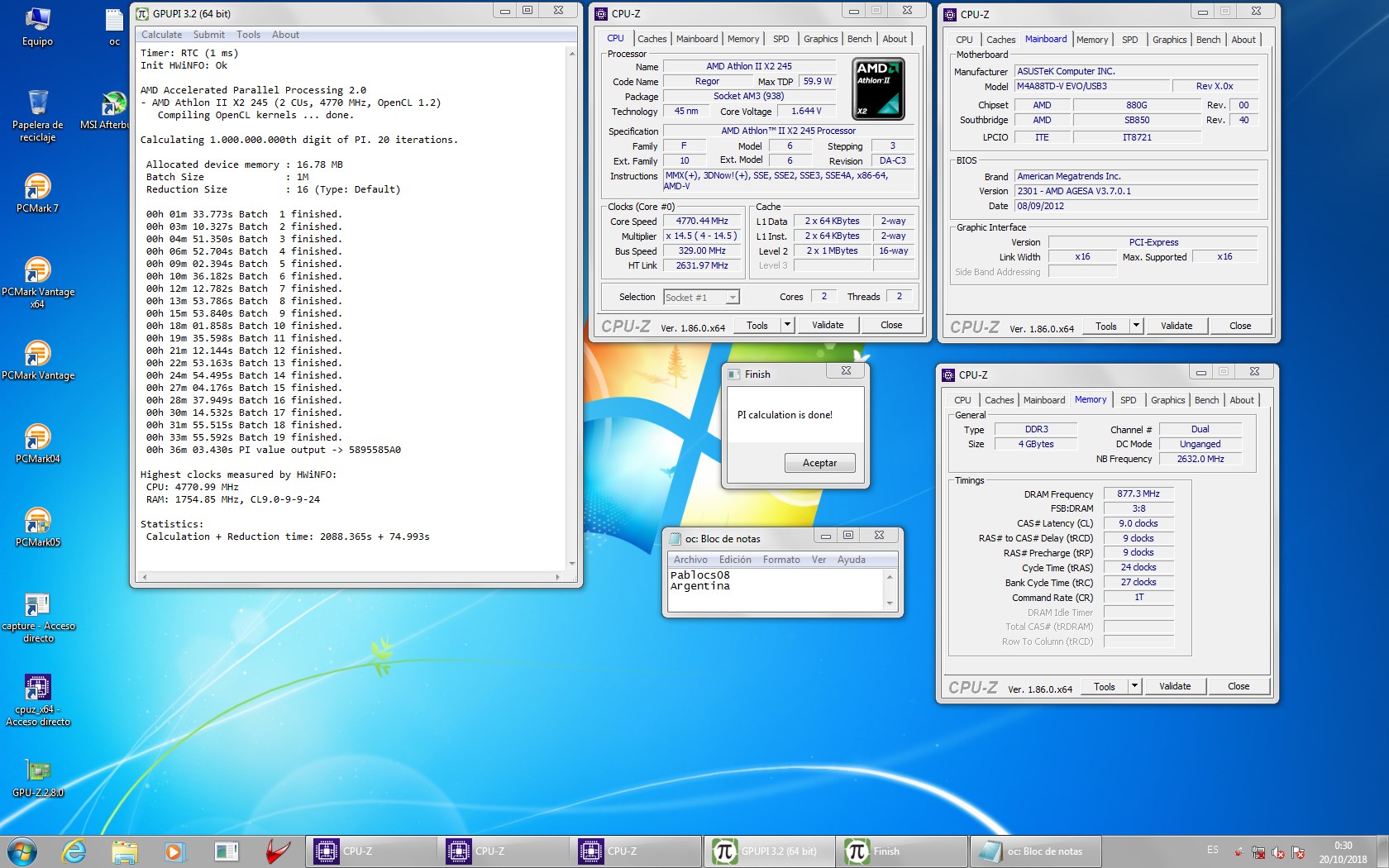
Task: Click GPUPI vertical scrollbar up arrow
Action: click(571, 53)
